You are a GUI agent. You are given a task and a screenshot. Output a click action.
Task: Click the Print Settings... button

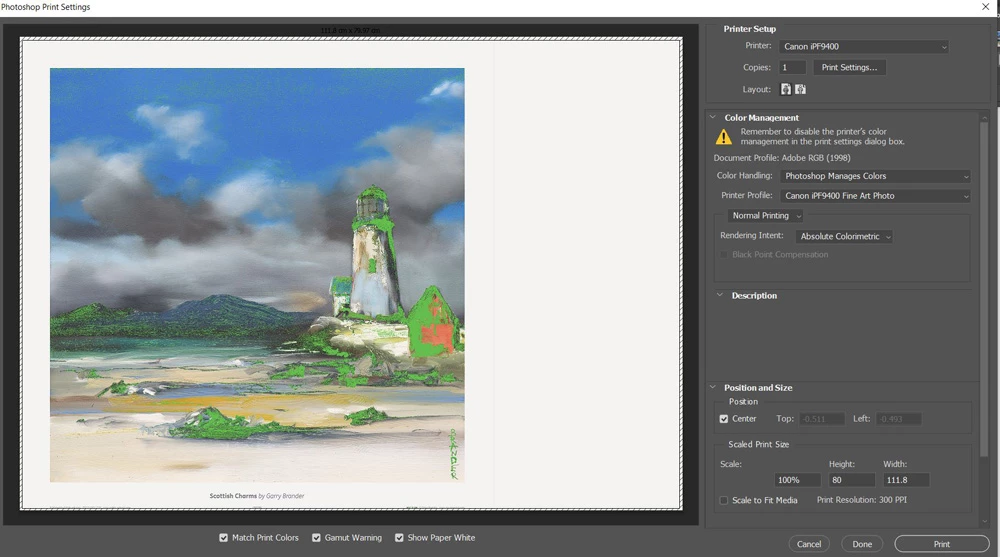click(x=849, y=68)
